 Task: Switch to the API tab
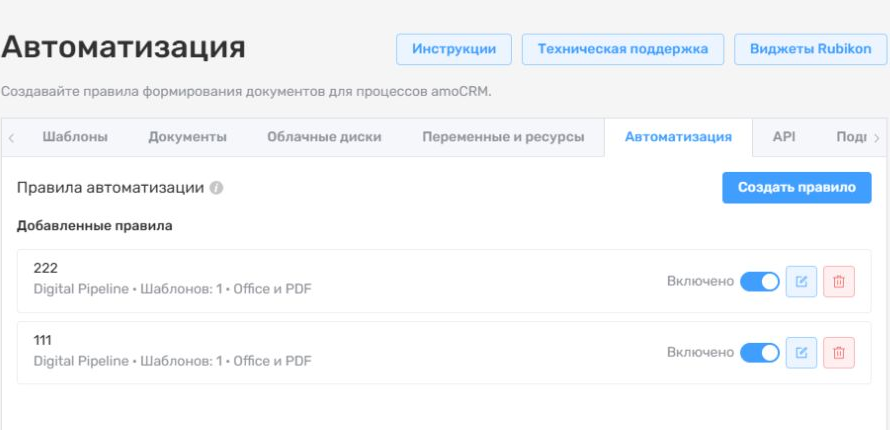[784, 137]
